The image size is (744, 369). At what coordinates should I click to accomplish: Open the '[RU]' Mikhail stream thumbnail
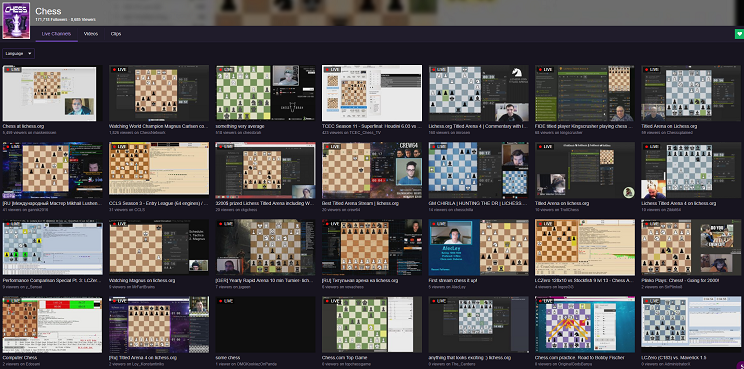point(52,170)
